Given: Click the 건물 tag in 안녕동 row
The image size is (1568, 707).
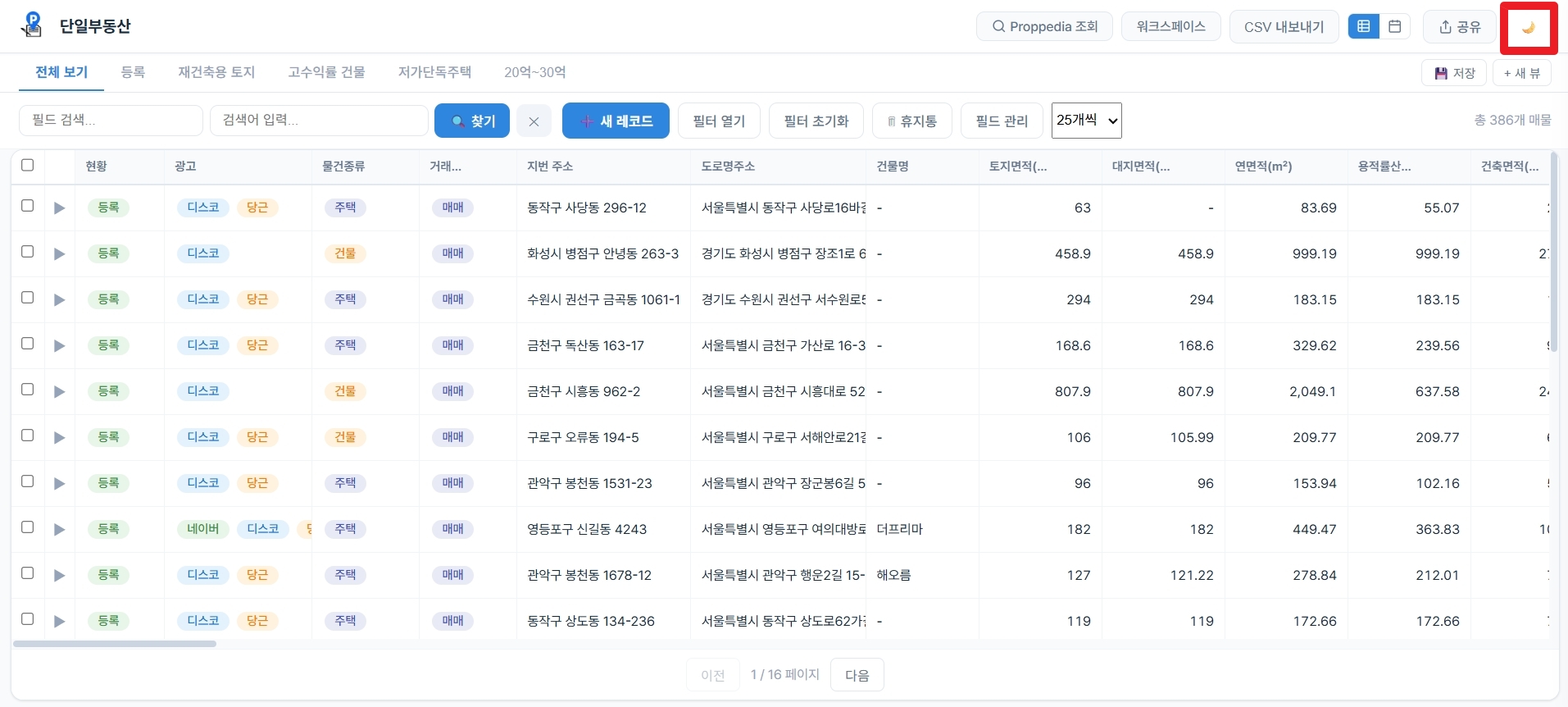Looking at the screenshot, I should click(345, 253).
